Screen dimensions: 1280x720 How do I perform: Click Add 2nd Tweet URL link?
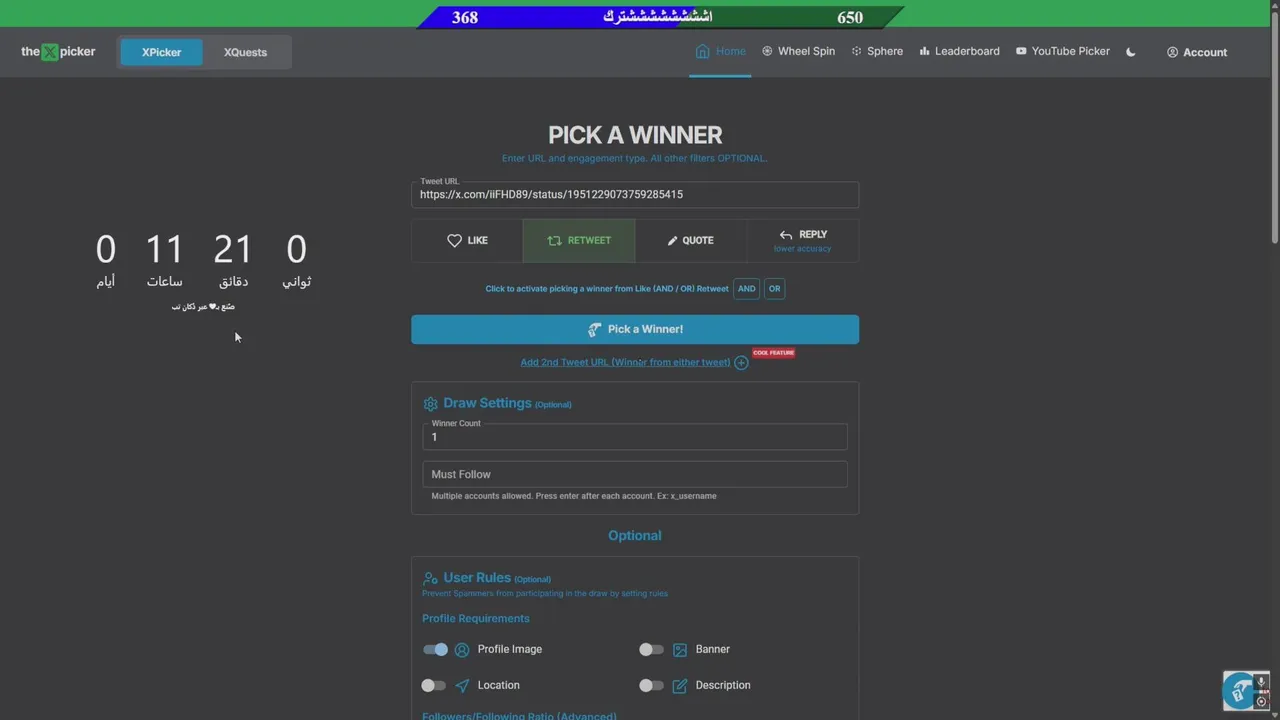(625, 362)
